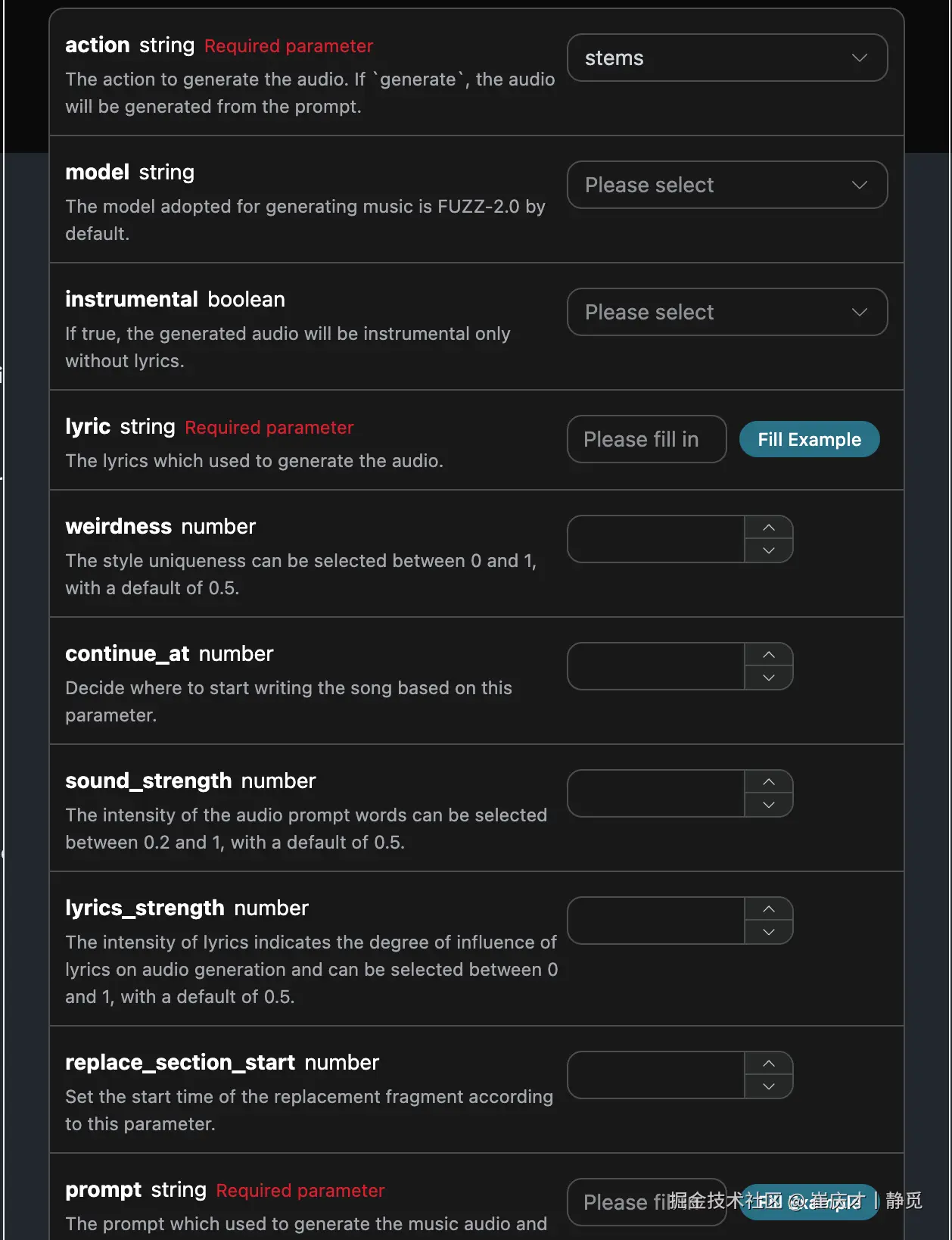The image size is (952, 1240).
Task: Decrease the weirdness value with down arrow
Action: (769, 550)
